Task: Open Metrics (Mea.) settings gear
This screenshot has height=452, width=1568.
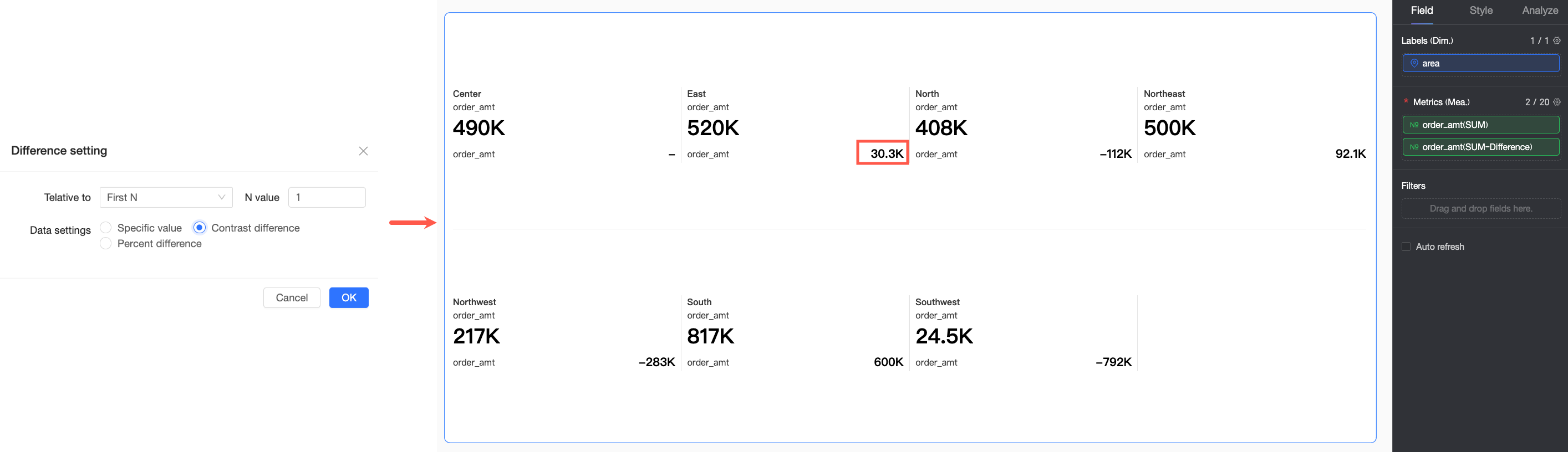Action: point(1556,102)
